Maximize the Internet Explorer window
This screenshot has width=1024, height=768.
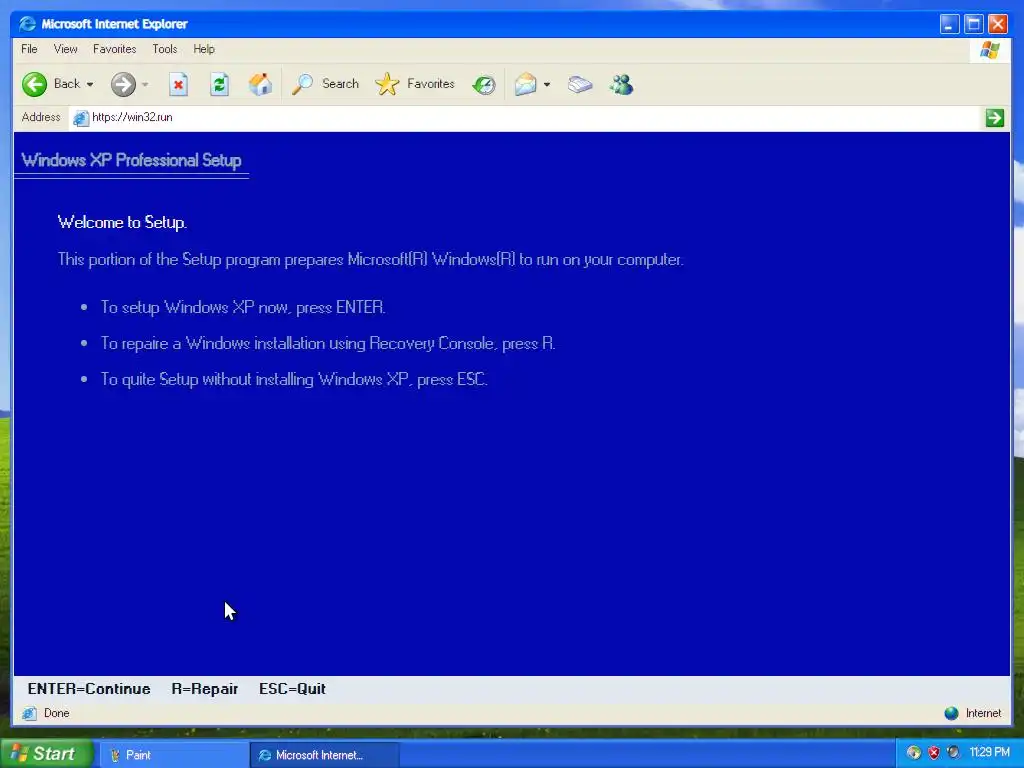[974, 24]
